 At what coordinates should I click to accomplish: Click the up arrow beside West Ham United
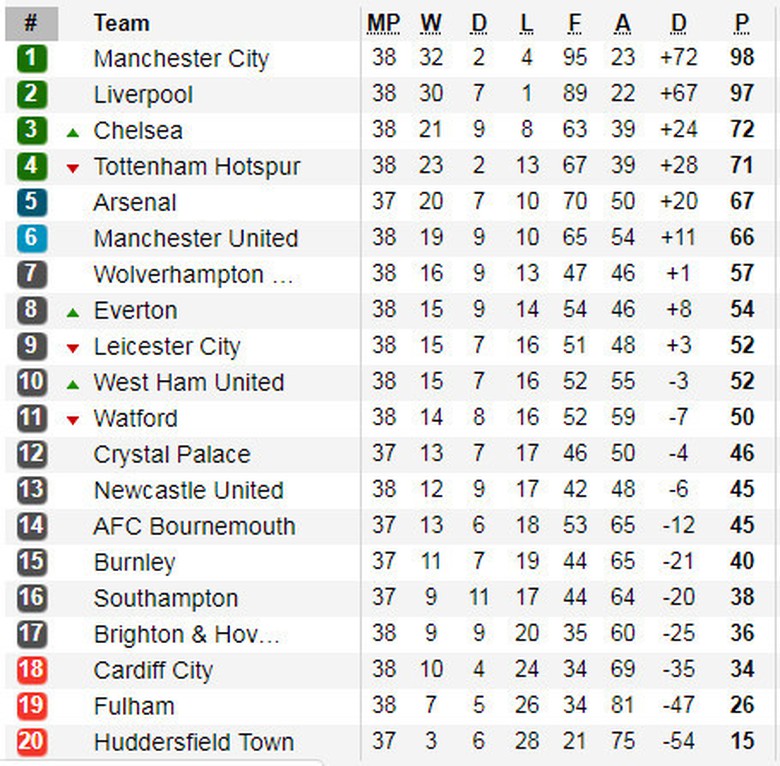click(x=72, y=384)
